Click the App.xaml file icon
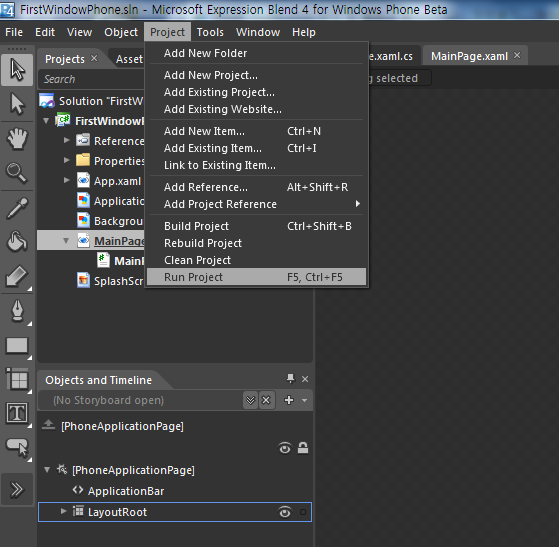The height and width of the screenshot is (547, 559). pyautogui.click(x=83, y=180)
